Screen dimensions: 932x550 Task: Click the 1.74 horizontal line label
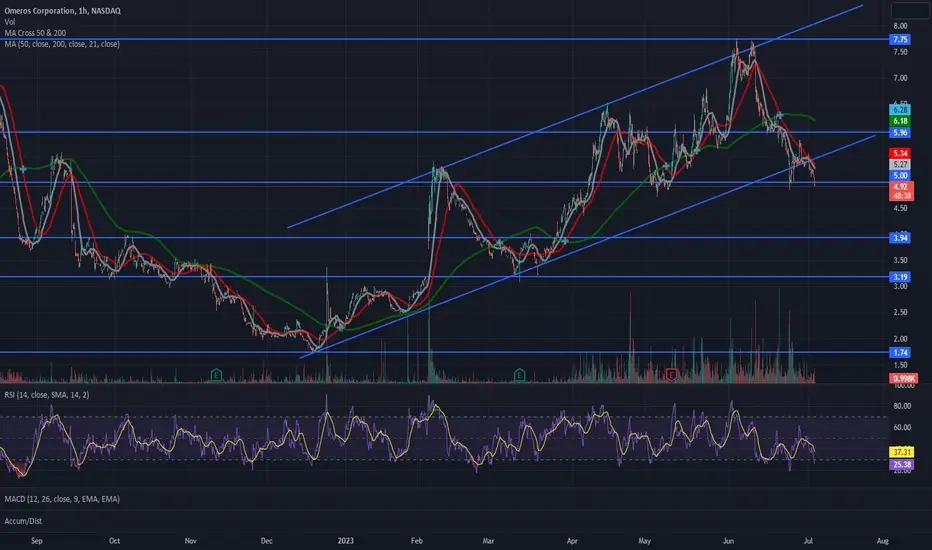[900, 353]
